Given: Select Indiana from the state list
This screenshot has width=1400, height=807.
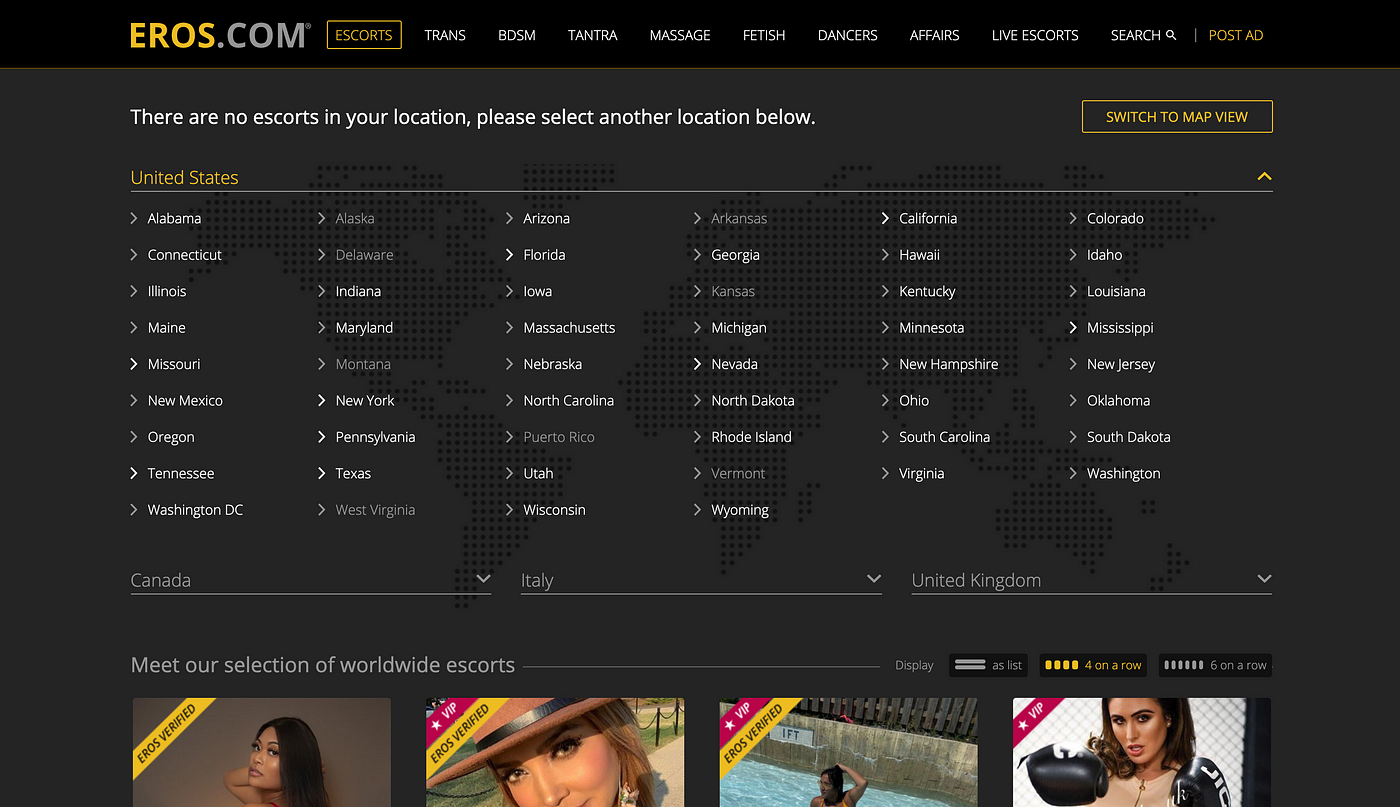Looking at the screenshot, I should click(358, 291).
